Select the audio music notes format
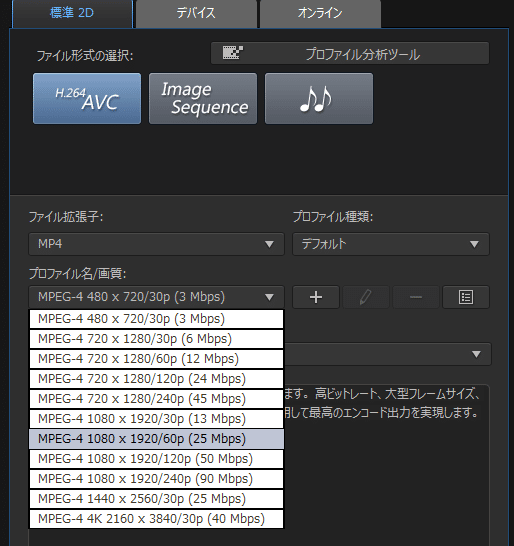 [319, 99]
